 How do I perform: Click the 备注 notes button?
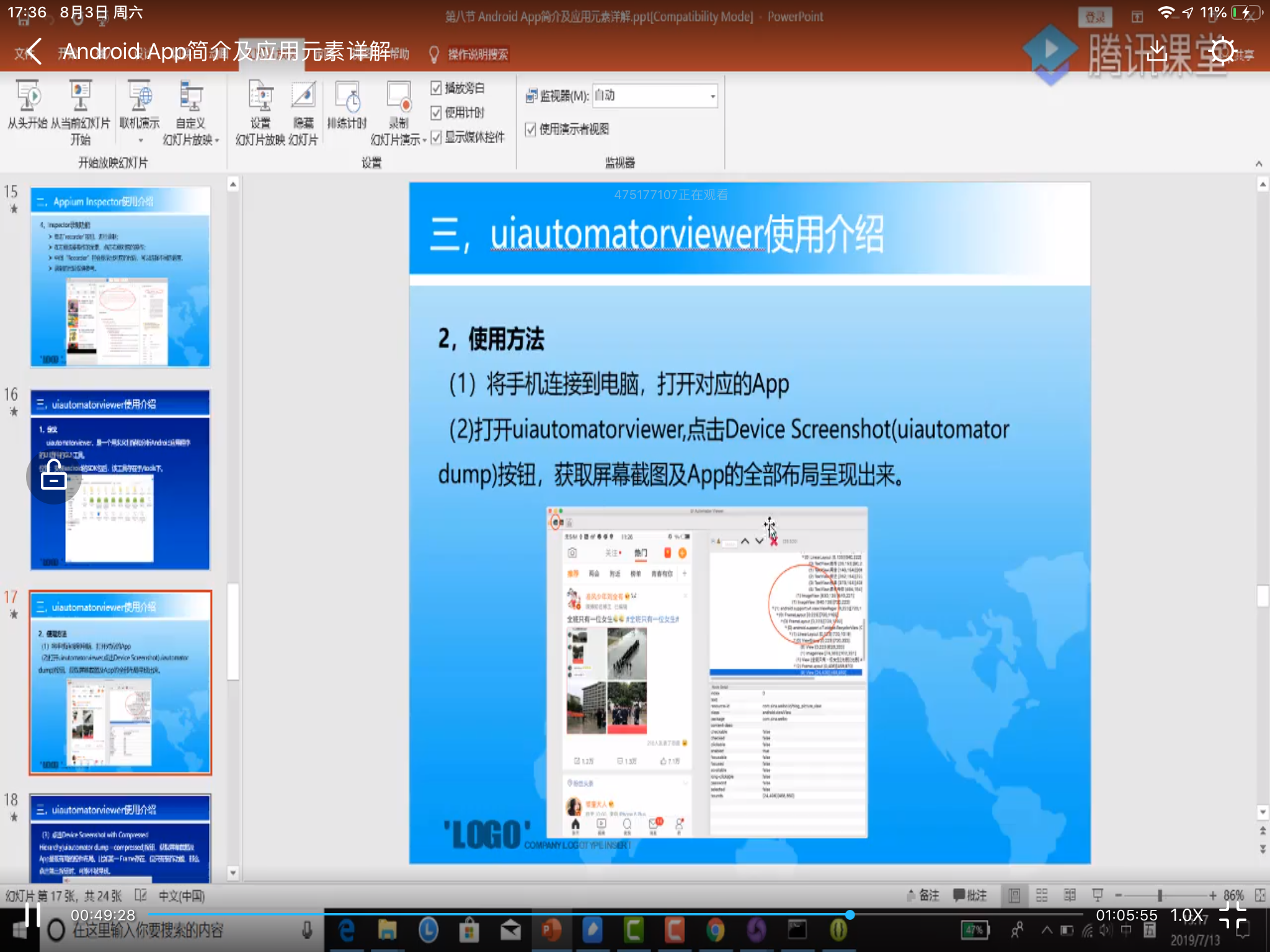click(x=923, y=895)
